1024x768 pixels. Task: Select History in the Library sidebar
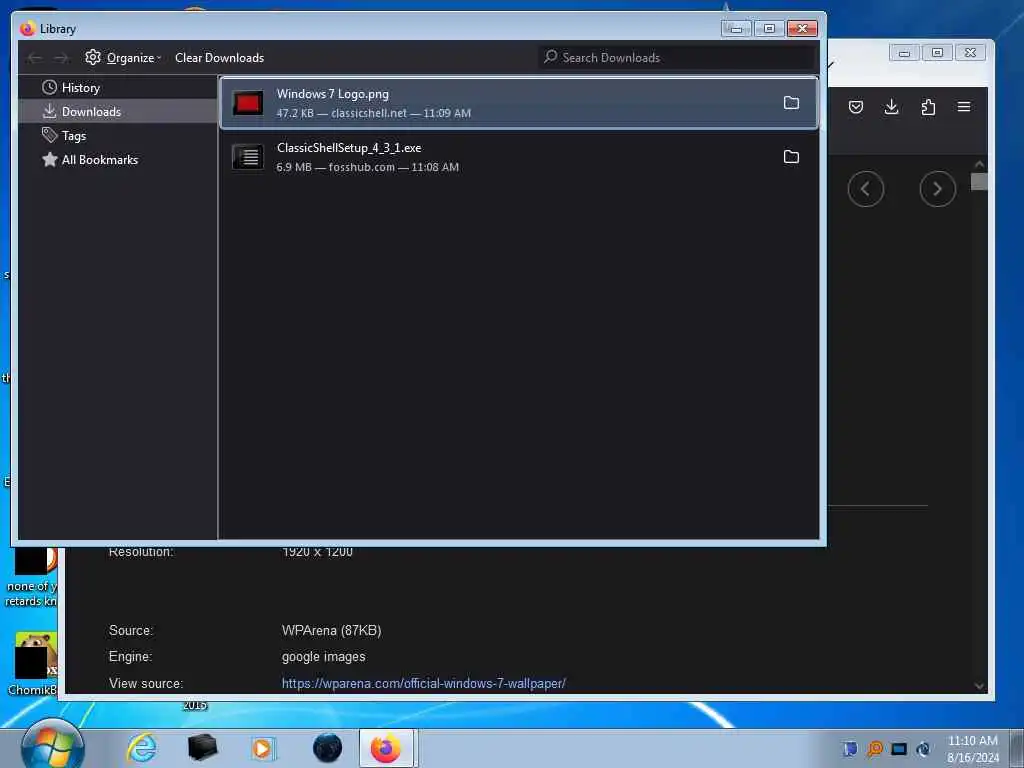tap(118, 88)
